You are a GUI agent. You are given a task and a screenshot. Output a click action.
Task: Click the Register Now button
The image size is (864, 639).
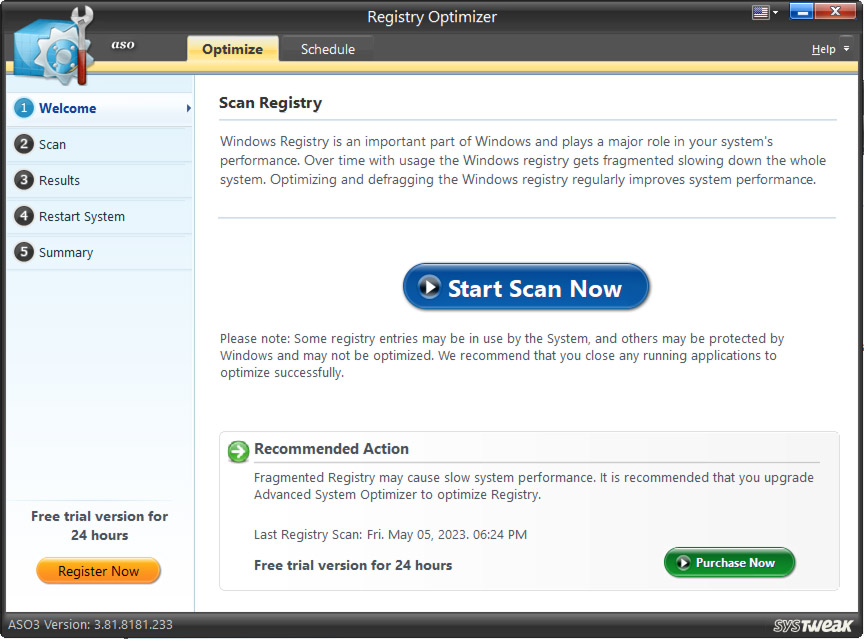[98, 570]
